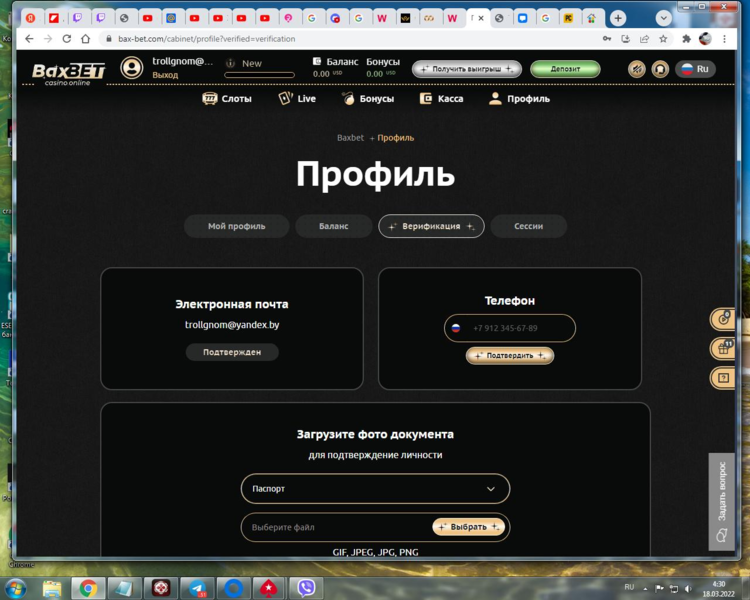This screenshot has width=750, height=600.
Task: Open the Задать вопрос chat tab
Action: (x=722, y=502)
